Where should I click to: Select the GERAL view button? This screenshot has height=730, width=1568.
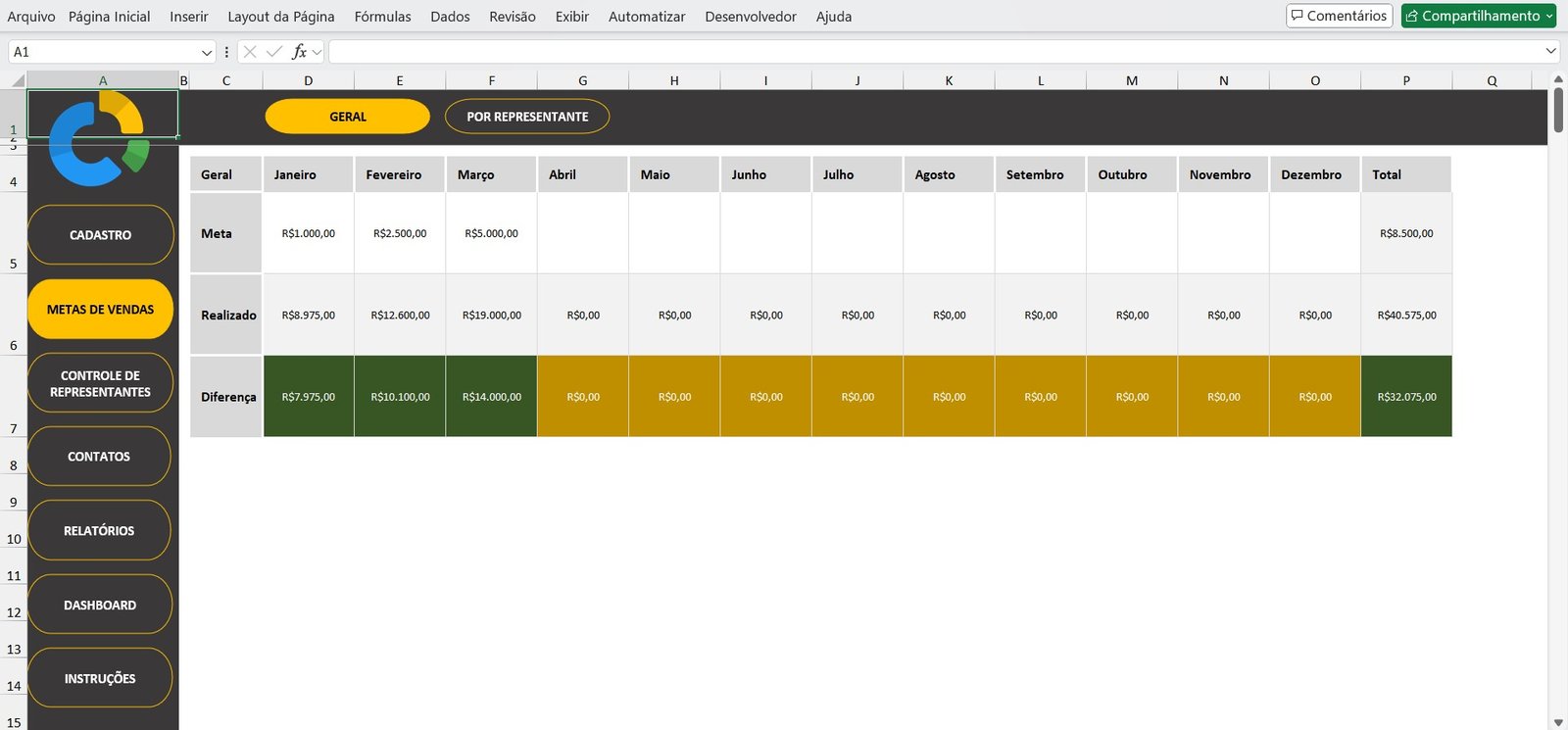click(347, 117)
